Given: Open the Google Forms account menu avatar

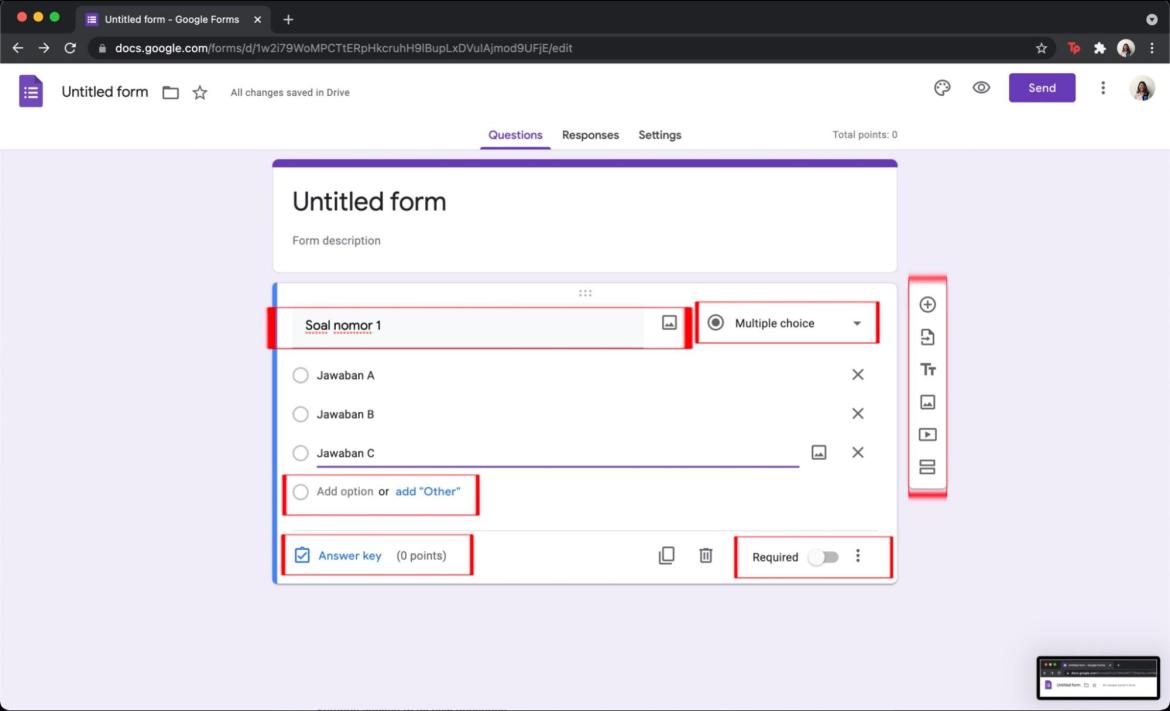Looking at the screenshot, I should [1141, 88].
